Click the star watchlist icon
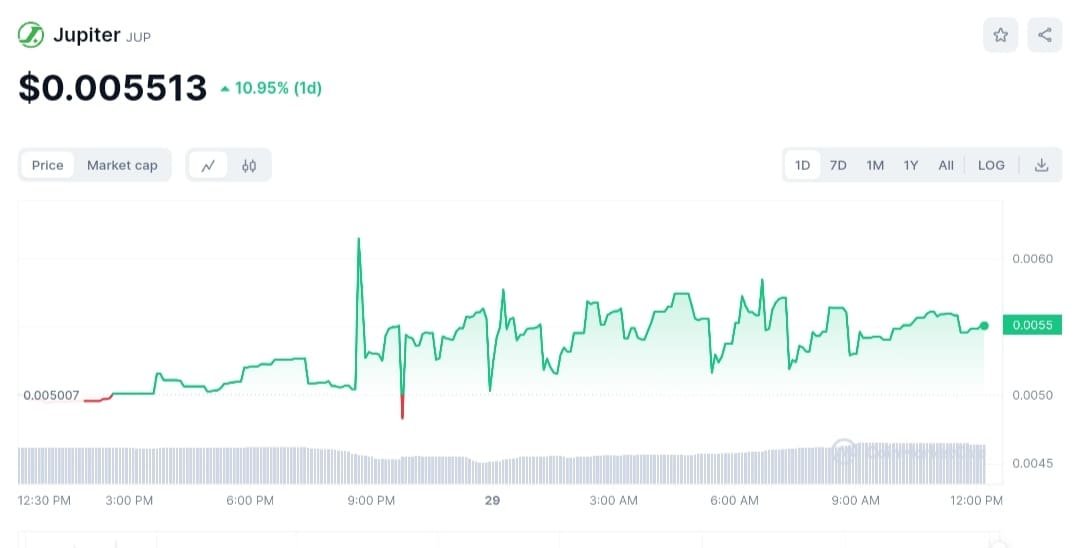 pos(1001,35)
